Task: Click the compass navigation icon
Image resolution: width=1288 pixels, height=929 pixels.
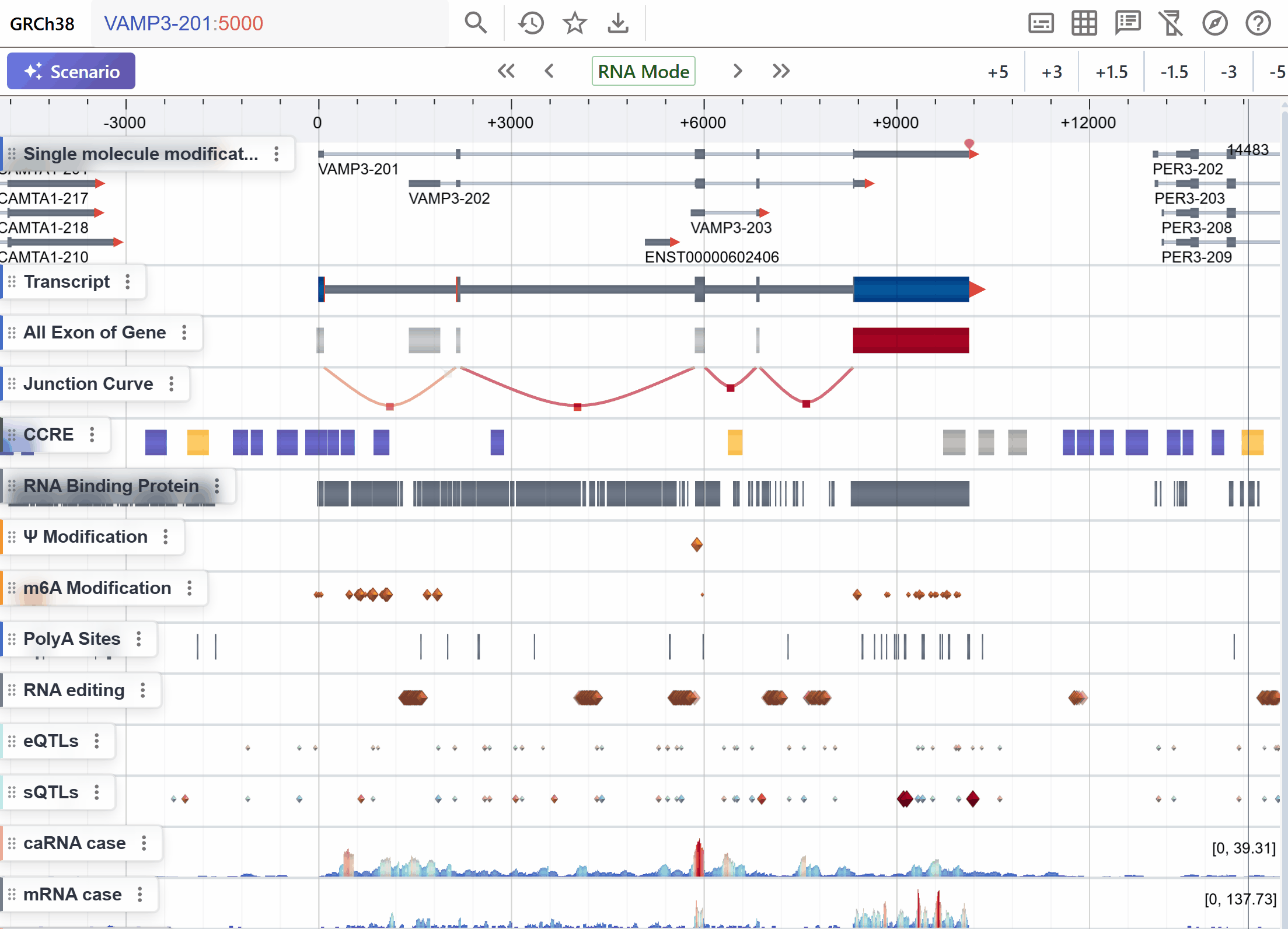Action: [1214, 23]
